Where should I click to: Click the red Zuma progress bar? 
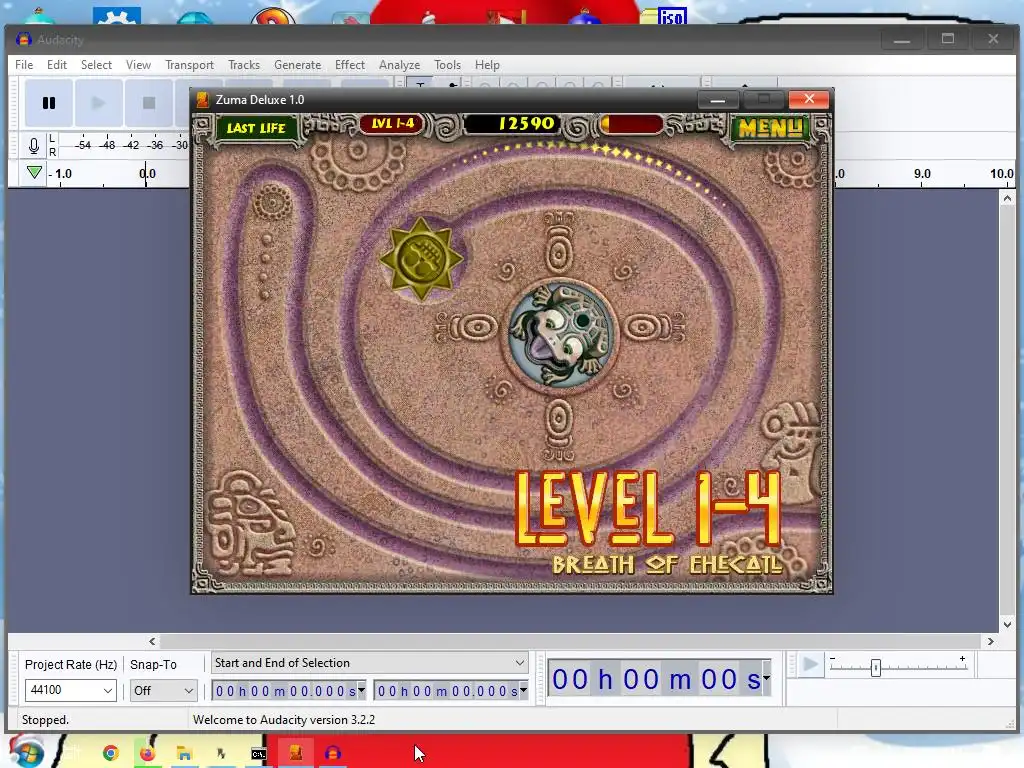click(x=632, y=123)
